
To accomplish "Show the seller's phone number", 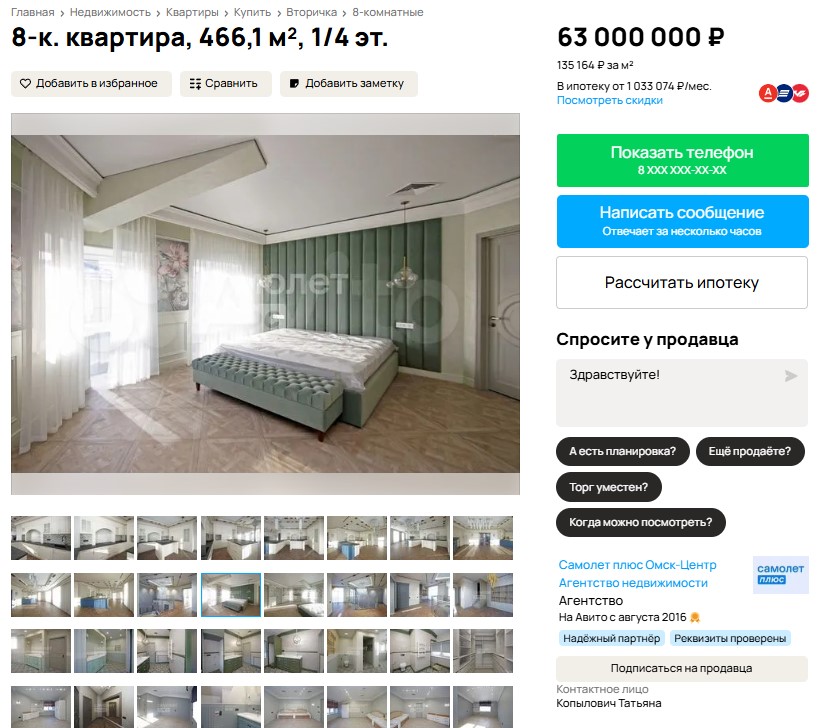I will click(682, 160).
